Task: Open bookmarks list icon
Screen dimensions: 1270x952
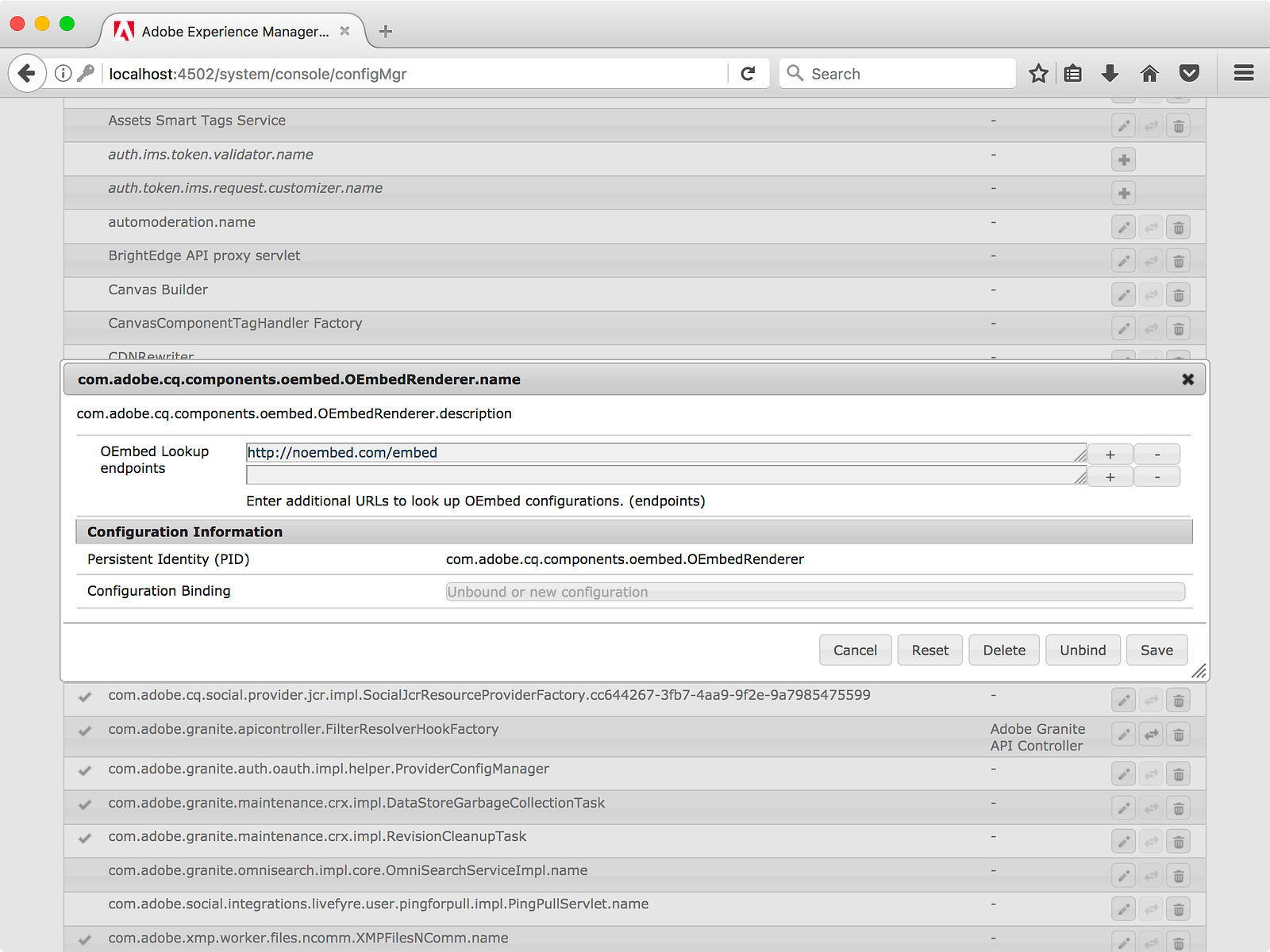Action: (x=1073, y=74)
